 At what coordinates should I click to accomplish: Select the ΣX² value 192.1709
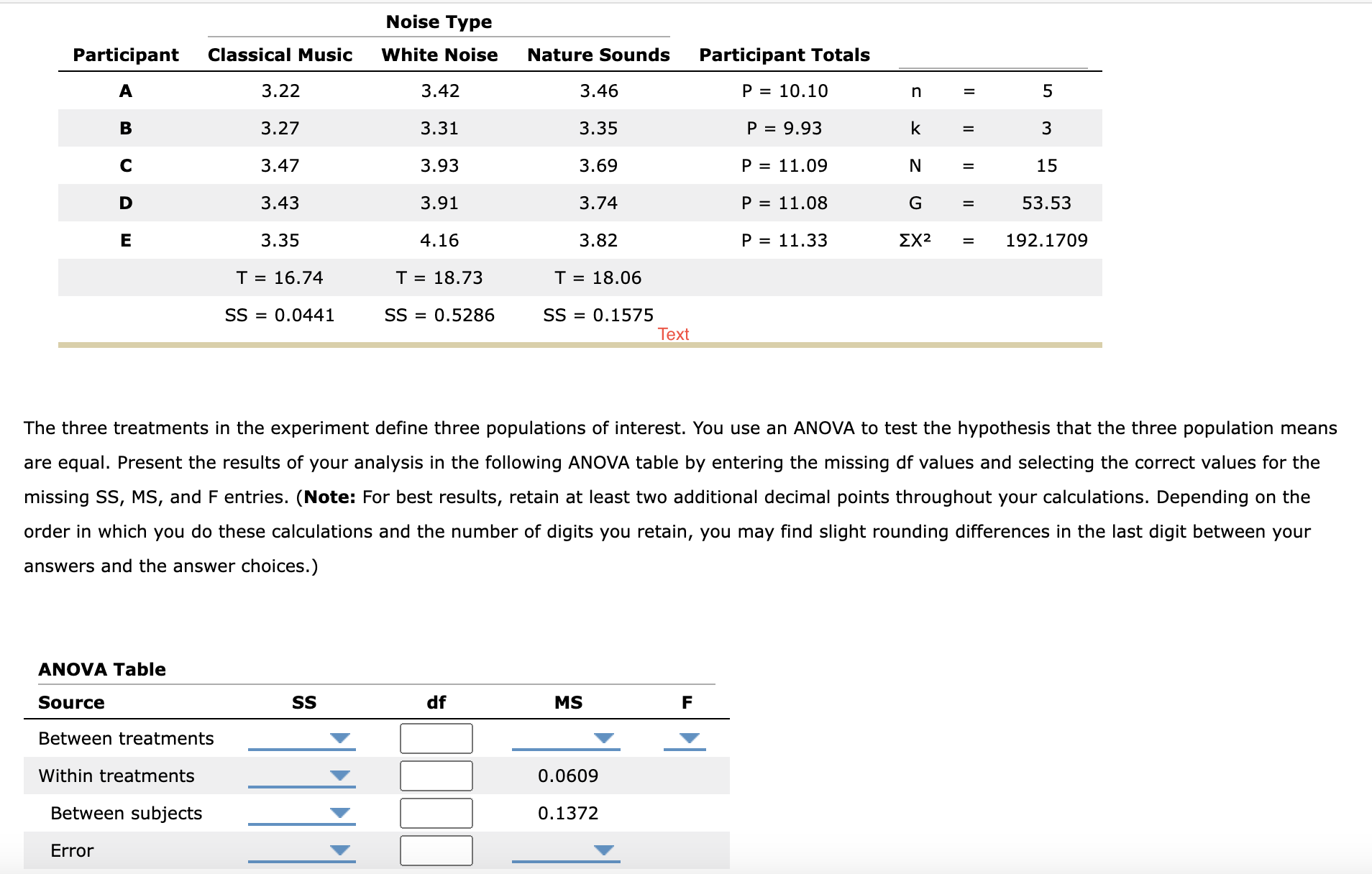tap(1048, 240)
